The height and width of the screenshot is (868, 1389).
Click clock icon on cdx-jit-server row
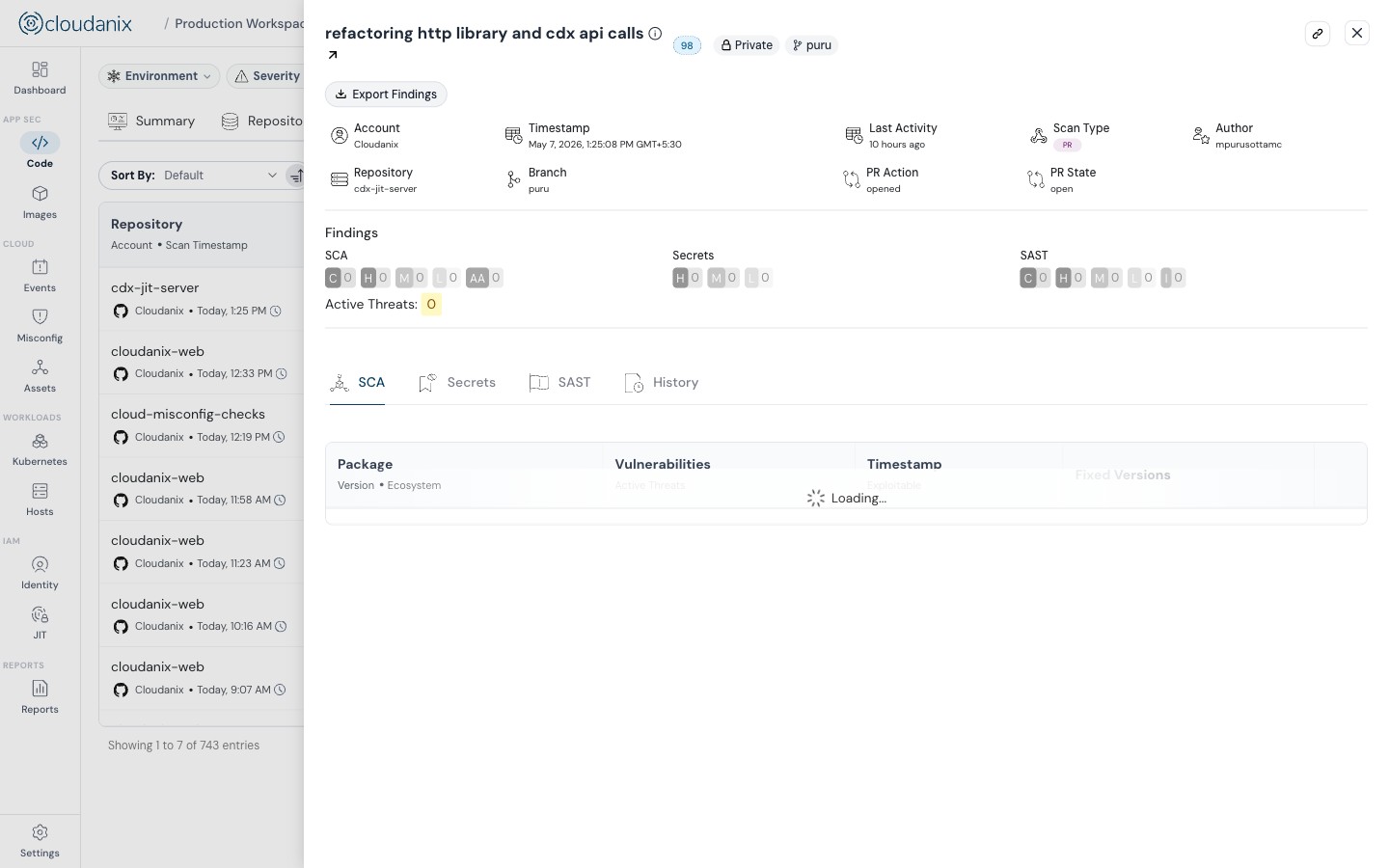pyautogui.click(x=276, y=311)
